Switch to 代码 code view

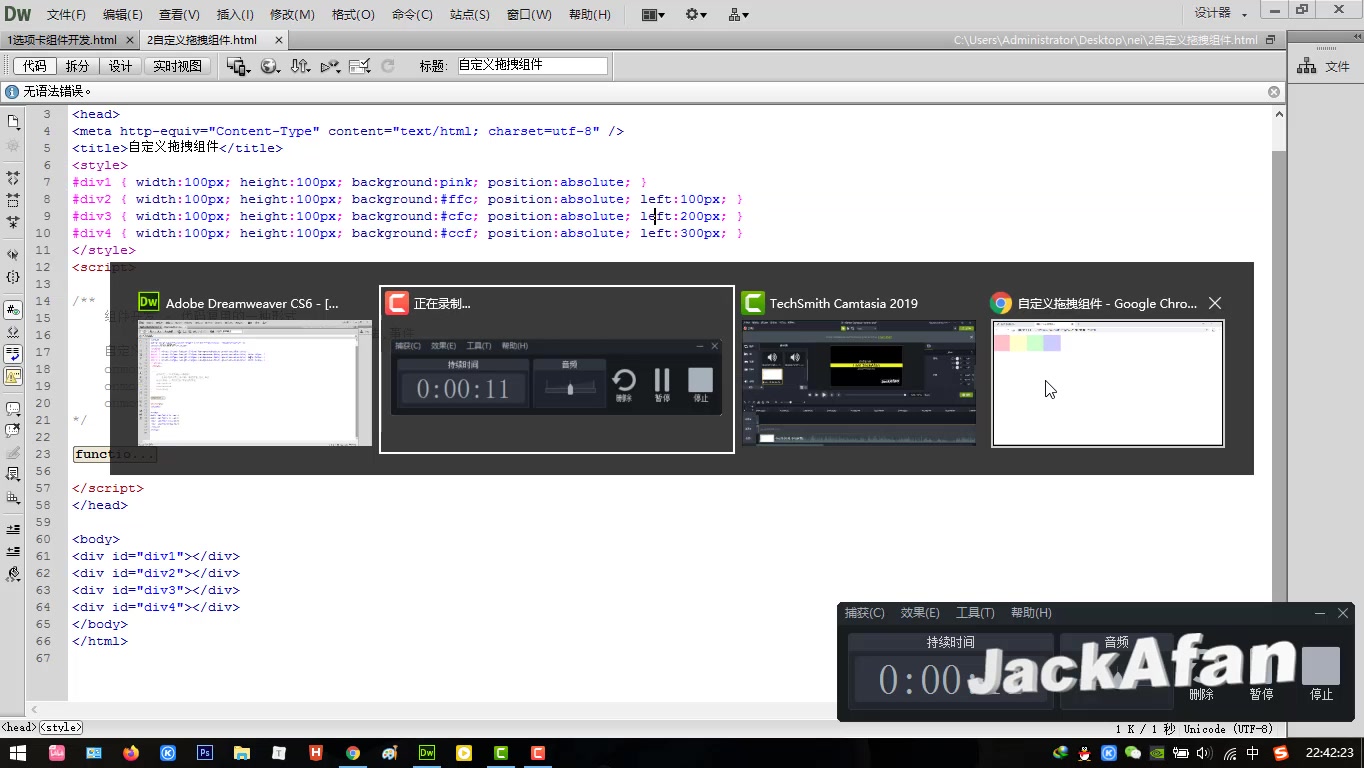tap(34, 66)
